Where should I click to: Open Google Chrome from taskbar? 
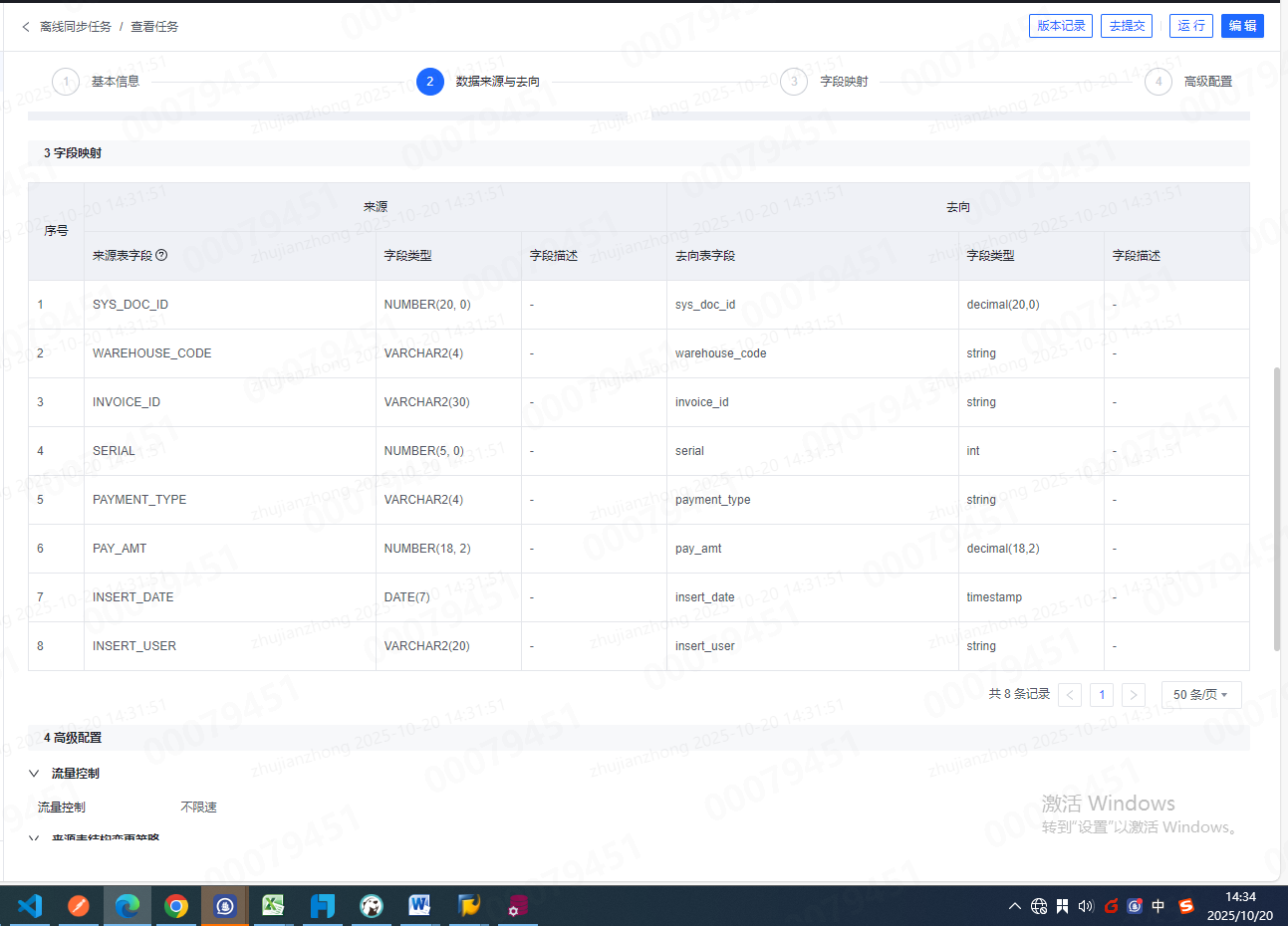click(x=176, y=906)
